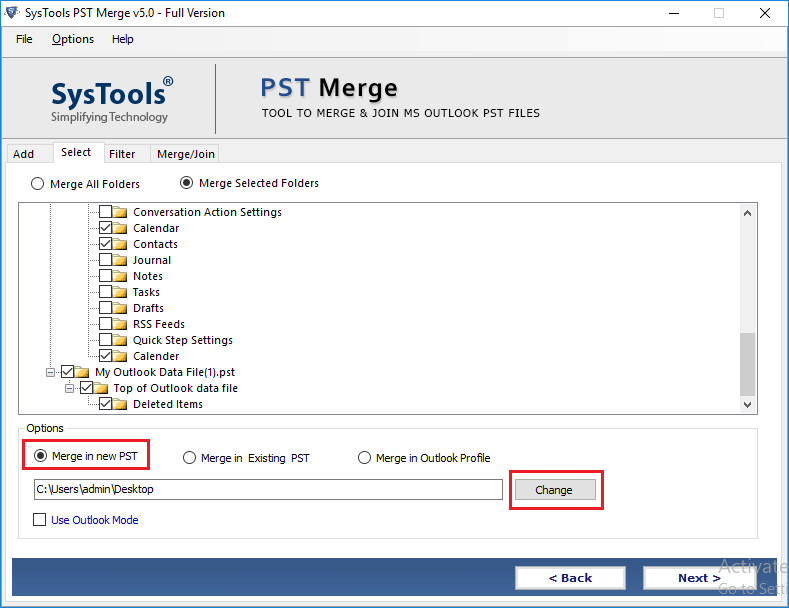Click the SysTools app icon in title bar
Viewport: 789px width, 608px height.
click(12, 13)
